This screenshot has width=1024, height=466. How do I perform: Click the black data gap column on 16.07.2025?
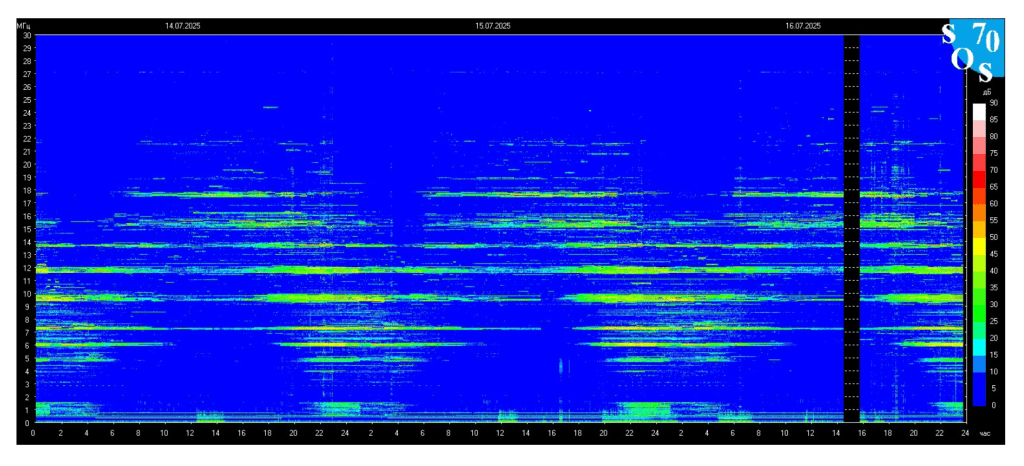[852, 228]
